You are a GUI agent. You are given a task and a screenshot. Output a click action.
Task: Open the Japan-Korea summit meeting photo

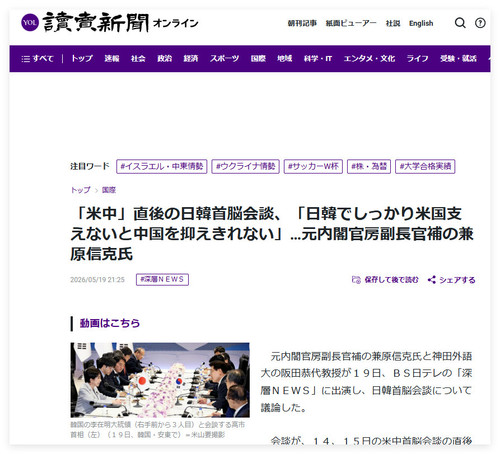160,380
